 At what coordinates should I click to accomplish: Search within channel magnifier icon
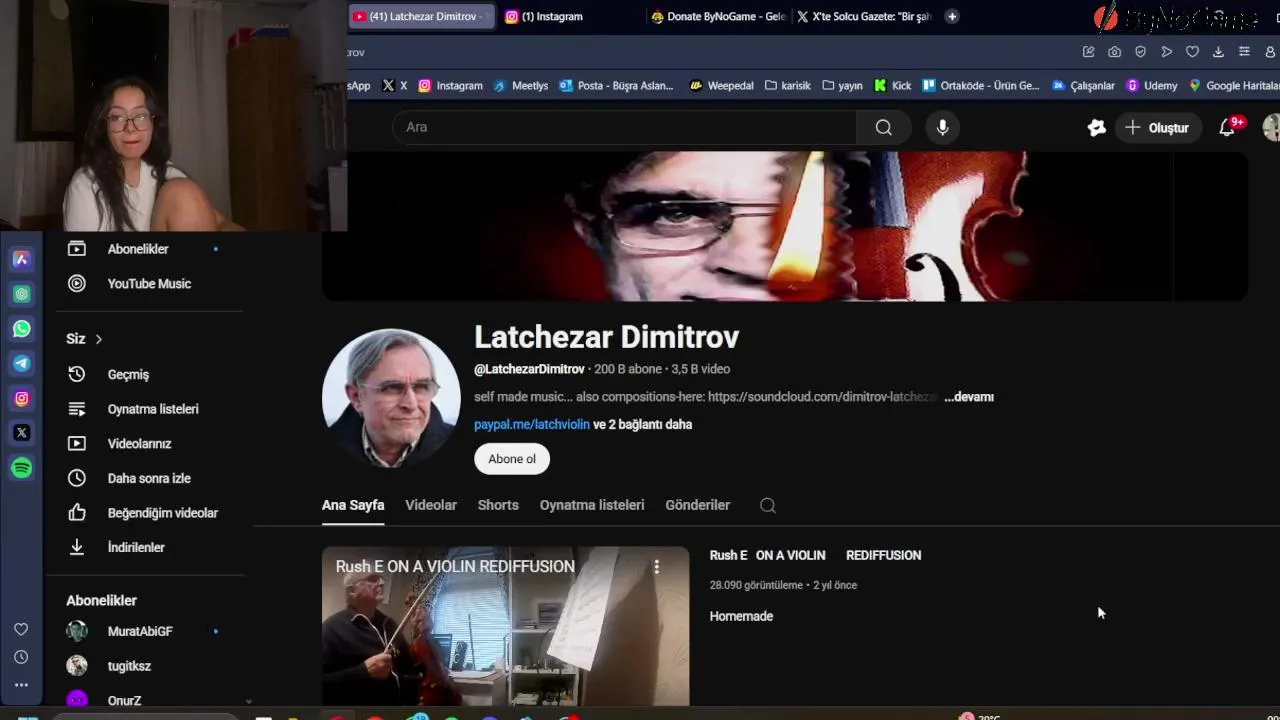click(768, 505)
